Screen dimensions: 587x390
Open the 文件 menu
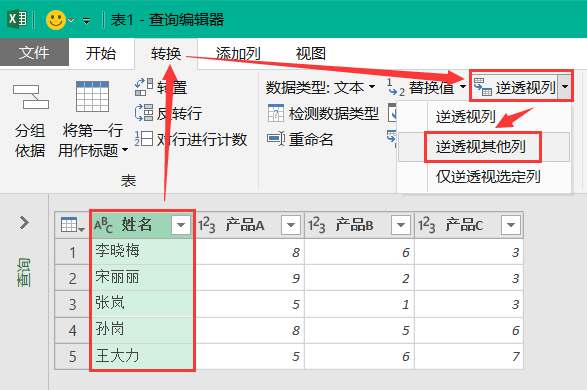pos(34,52)
